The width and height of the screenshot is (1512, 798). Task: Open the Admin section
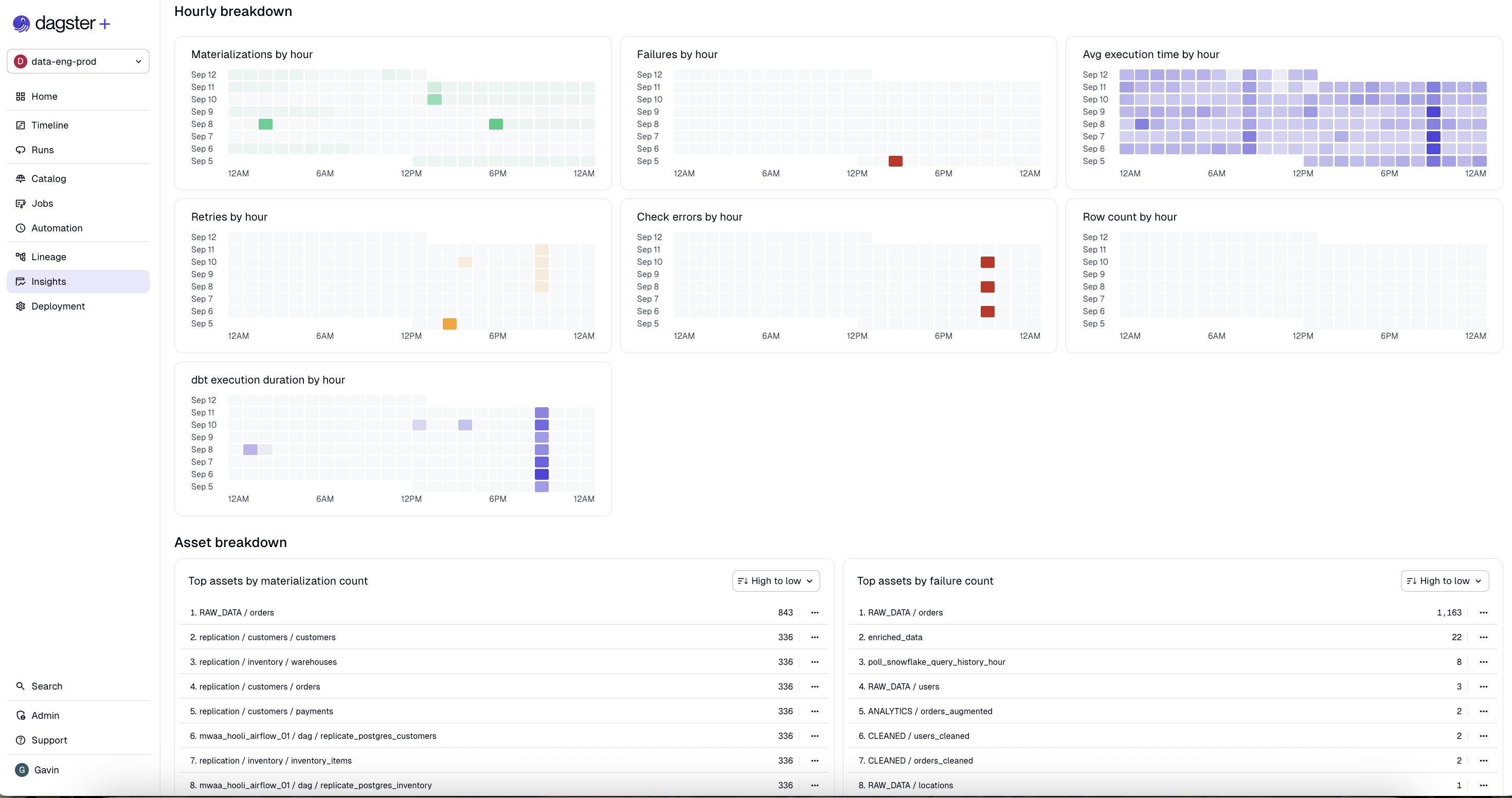45,715
